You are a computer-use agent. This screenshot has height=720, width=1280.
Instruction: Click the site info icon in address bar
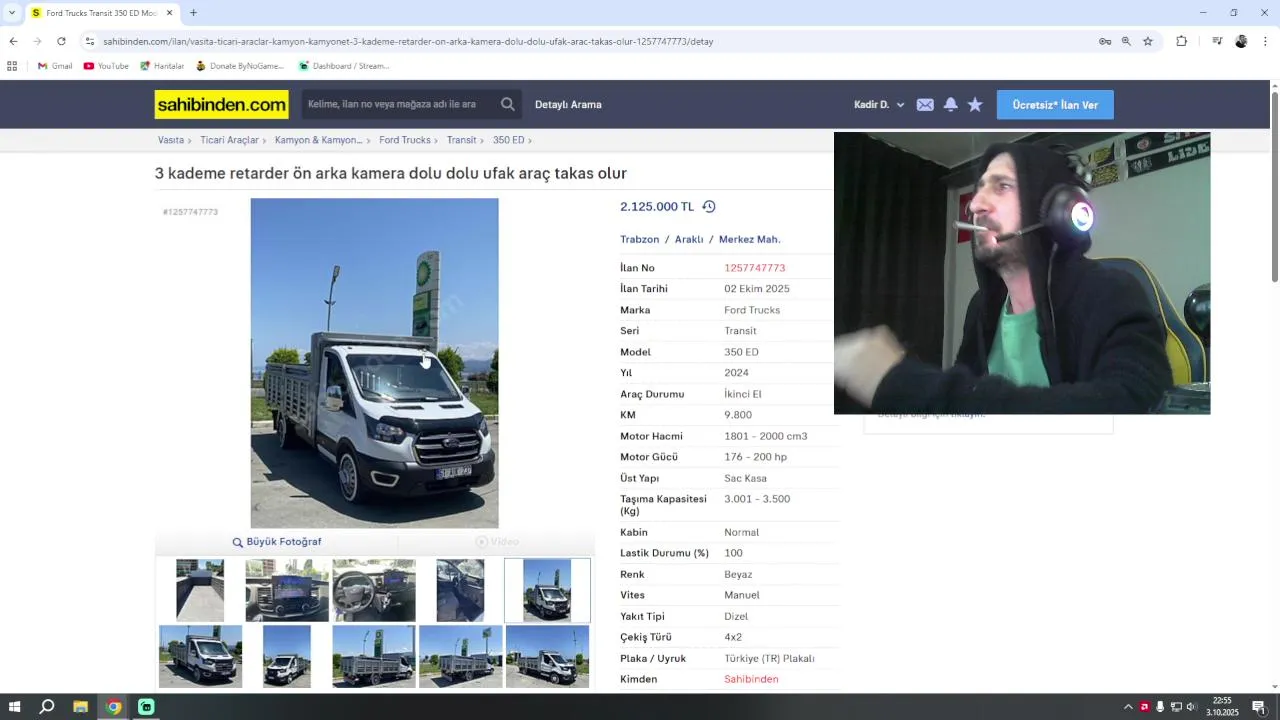click(x=90, y=41)
